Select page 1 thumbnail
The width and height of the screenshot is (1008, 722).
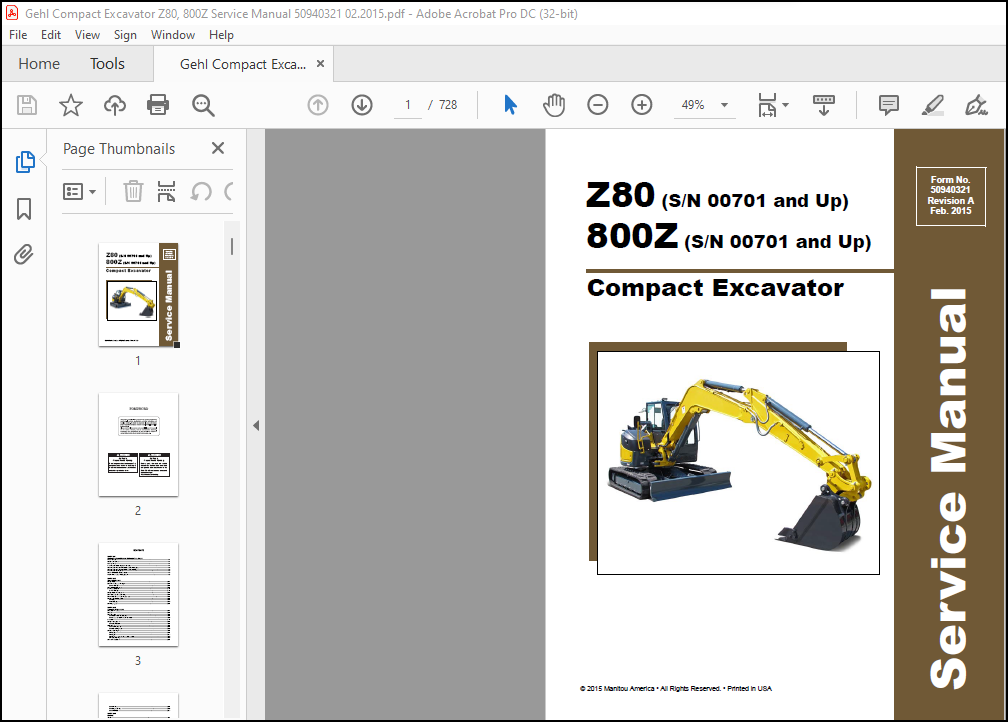138,294
